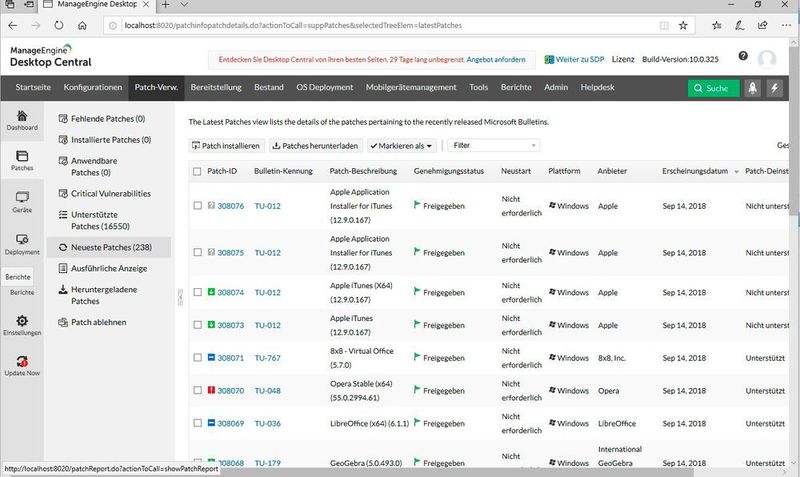Add page to favorites star icon
Screen dimensions: 800x477
click(x=683, y=25)
